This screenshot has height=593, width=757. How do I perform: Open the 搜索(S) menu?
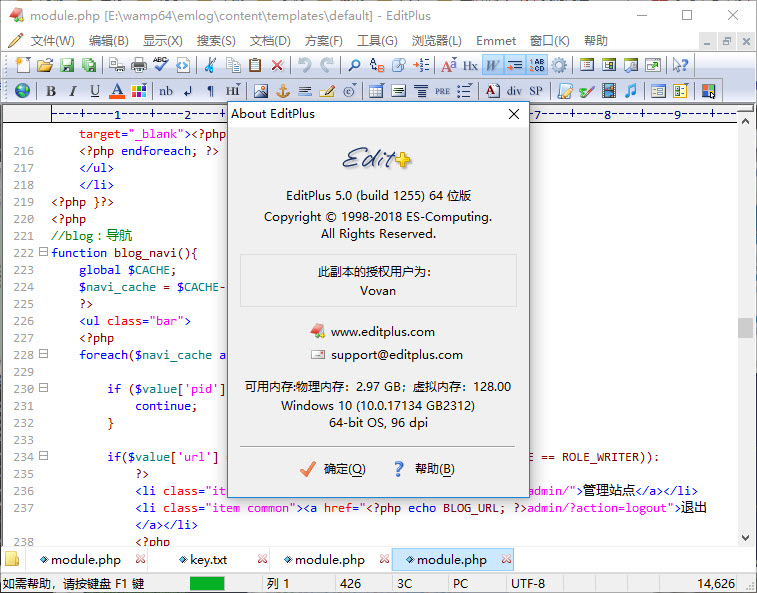pyautogui.click(x=216, y=41)
